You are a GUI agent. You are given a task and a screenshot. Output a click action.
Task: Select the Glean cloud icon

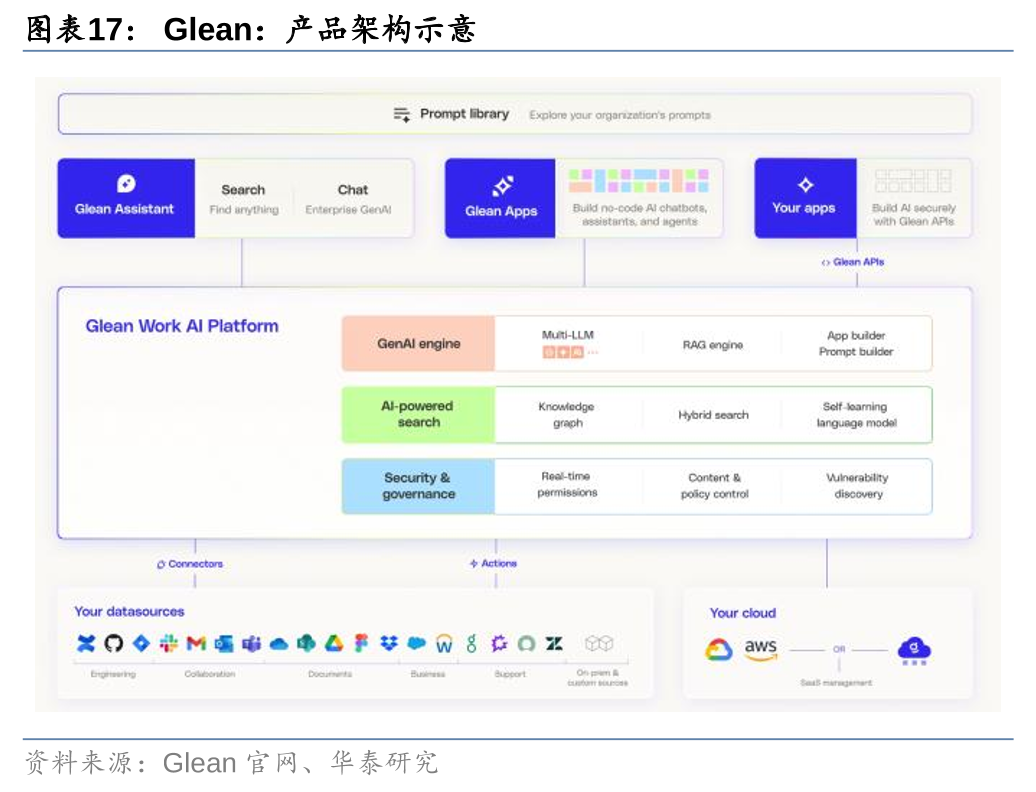(x=913, y=651)
